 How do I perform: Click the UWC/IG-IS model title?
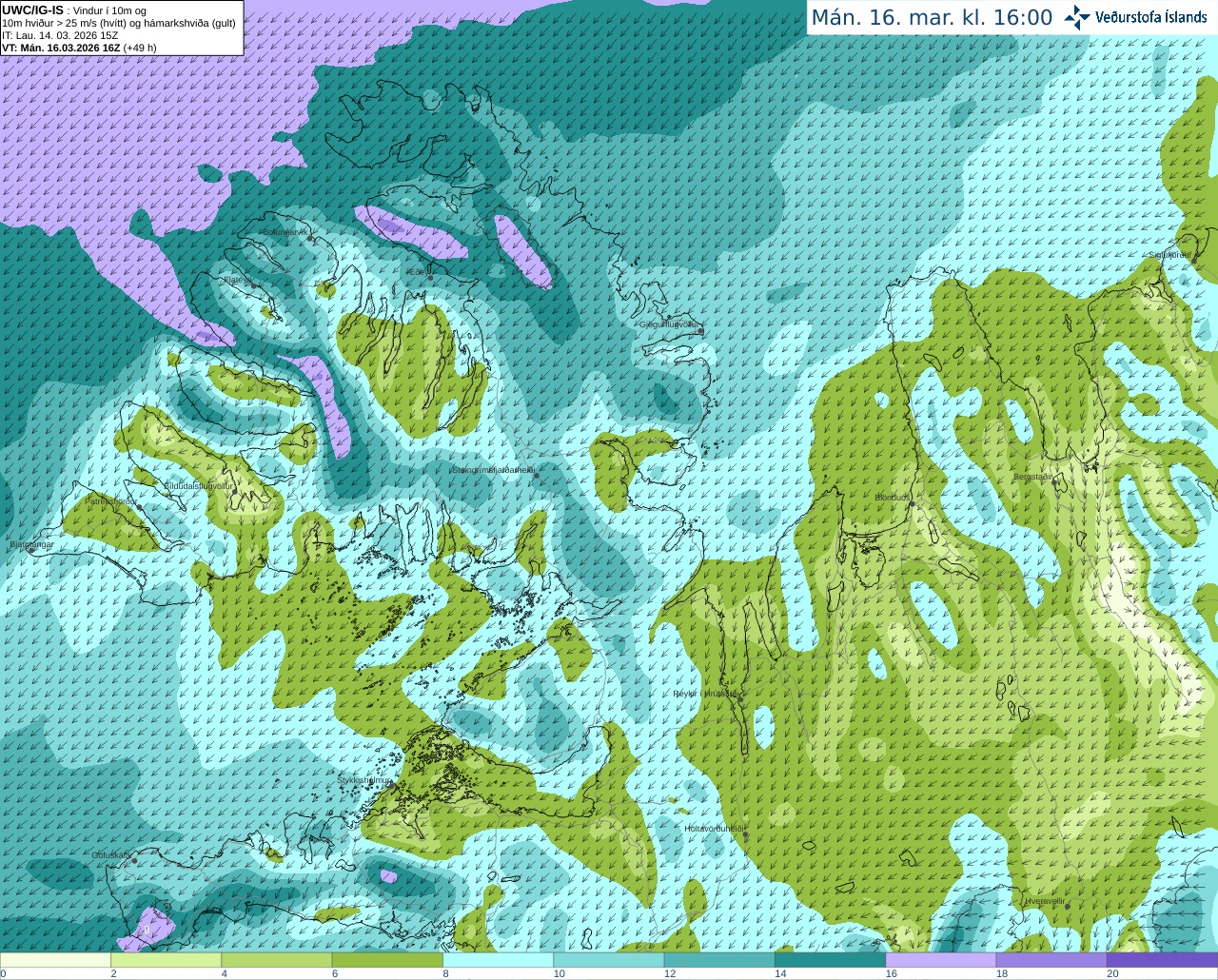click(32, 10)
